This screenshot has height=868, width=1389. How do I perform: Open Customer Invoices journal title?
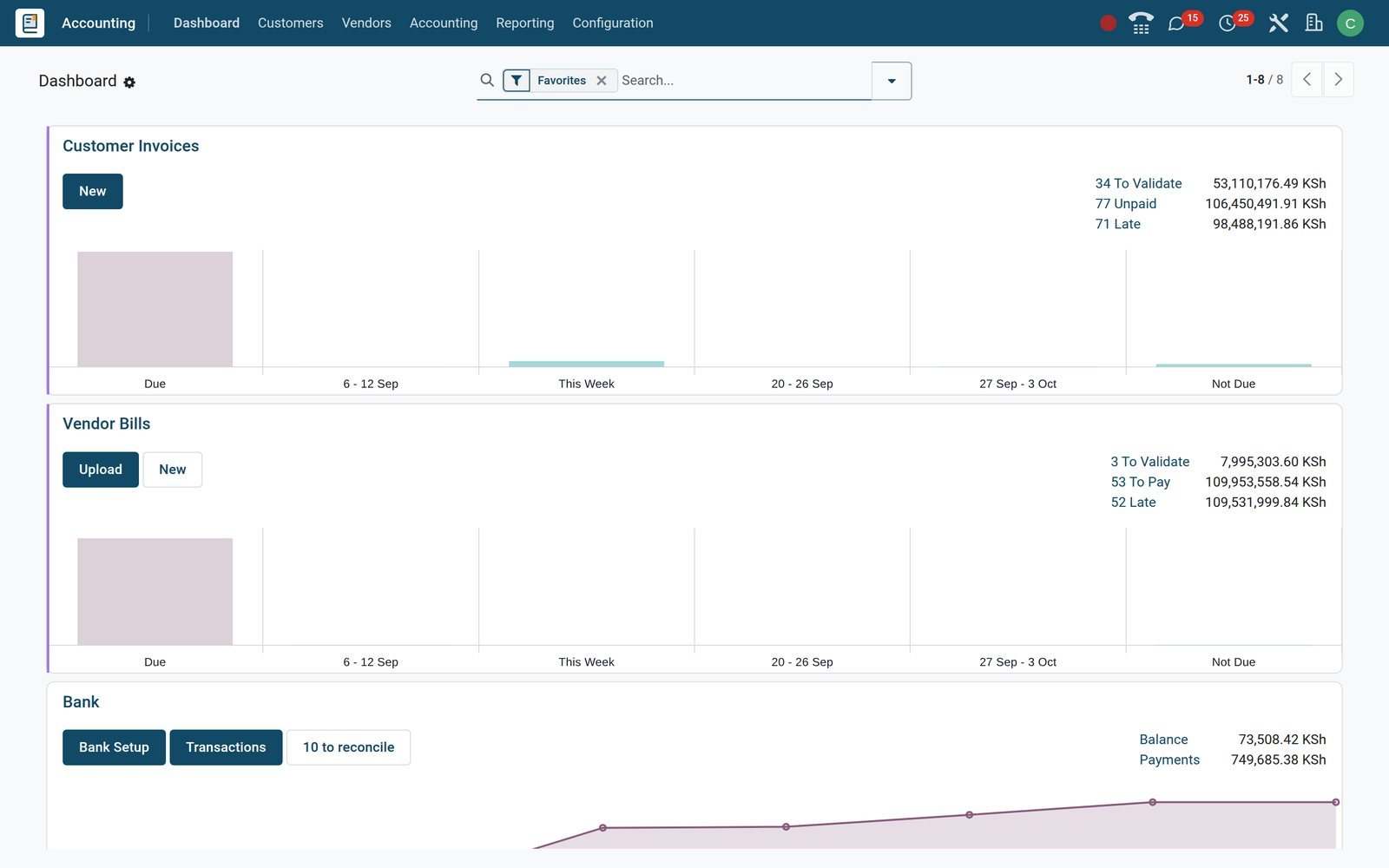(131, 147)
